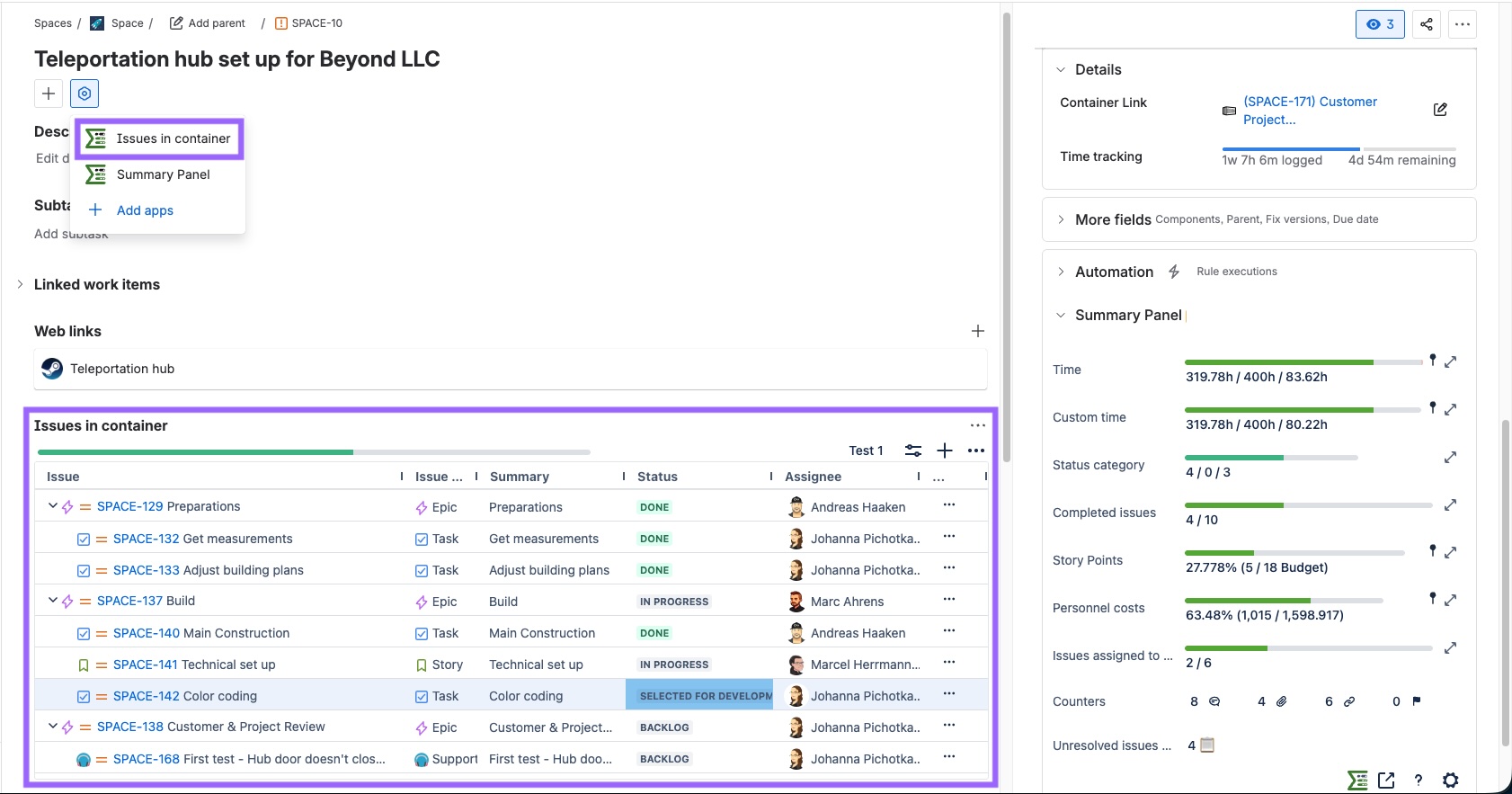Image resolution: width=1512 pixels, height=794 pixels.
Task: Click the share icon in top bar
Action: point(1427,24)
